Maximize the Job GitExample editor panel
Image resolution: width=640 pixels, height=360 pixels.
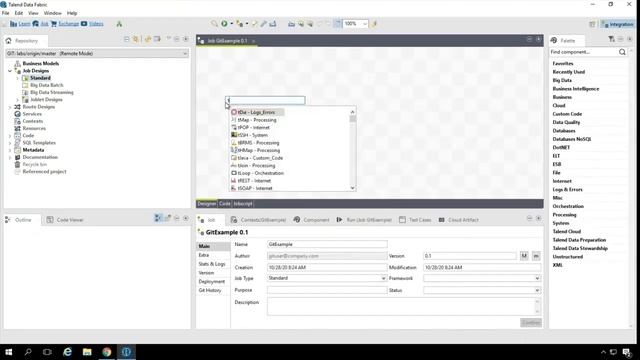pyautogui.click(x=538, y=40)
